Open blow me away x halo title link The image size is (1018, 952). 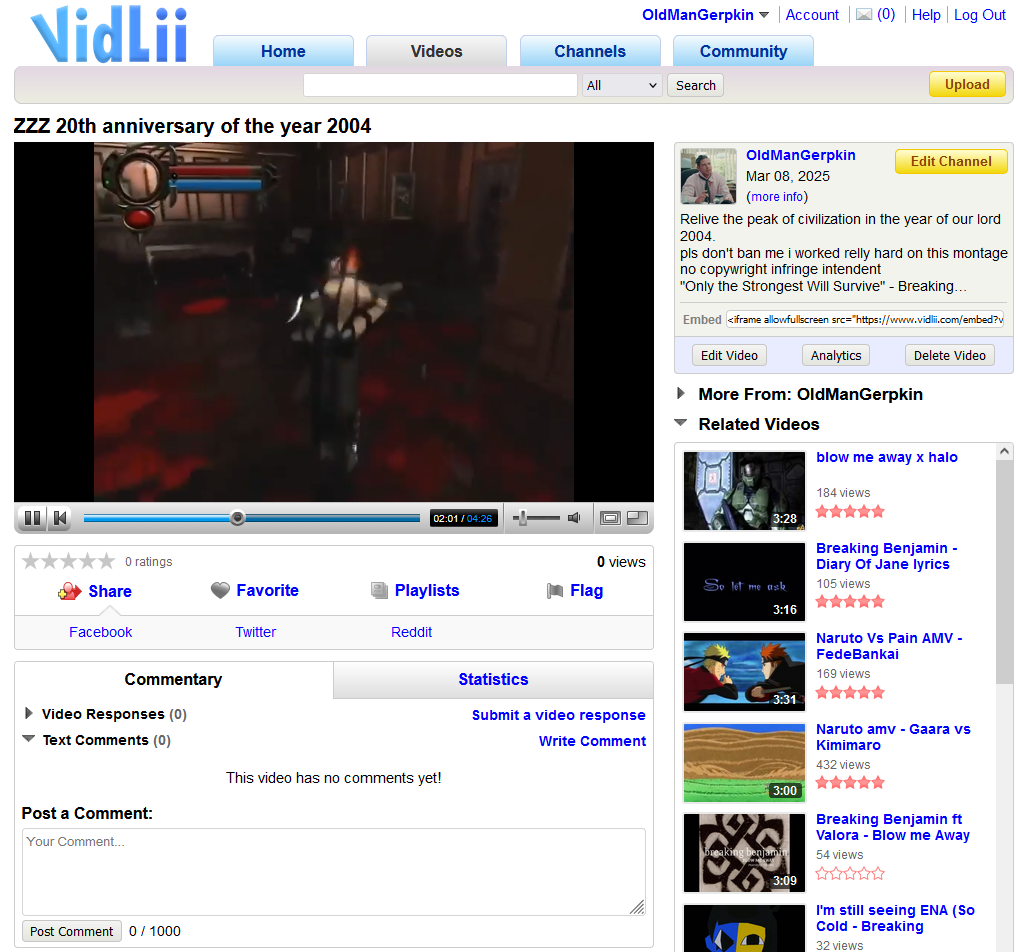click(x=887, y=457)
